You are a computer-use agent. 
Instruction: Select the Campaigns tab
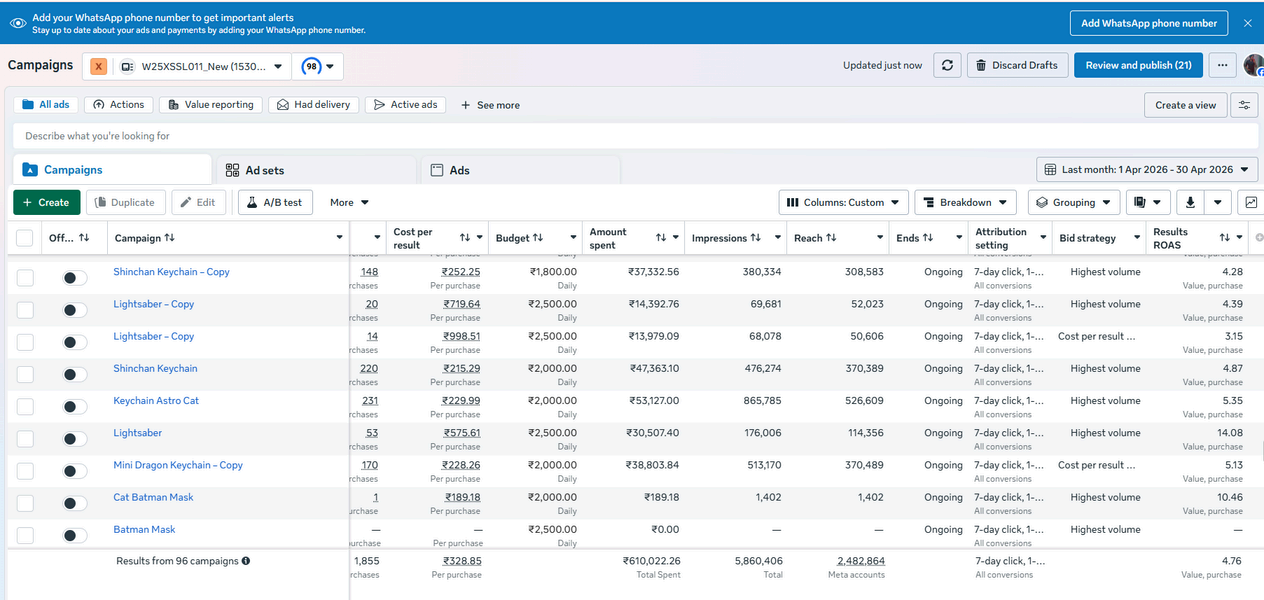[x=112, y=170]
